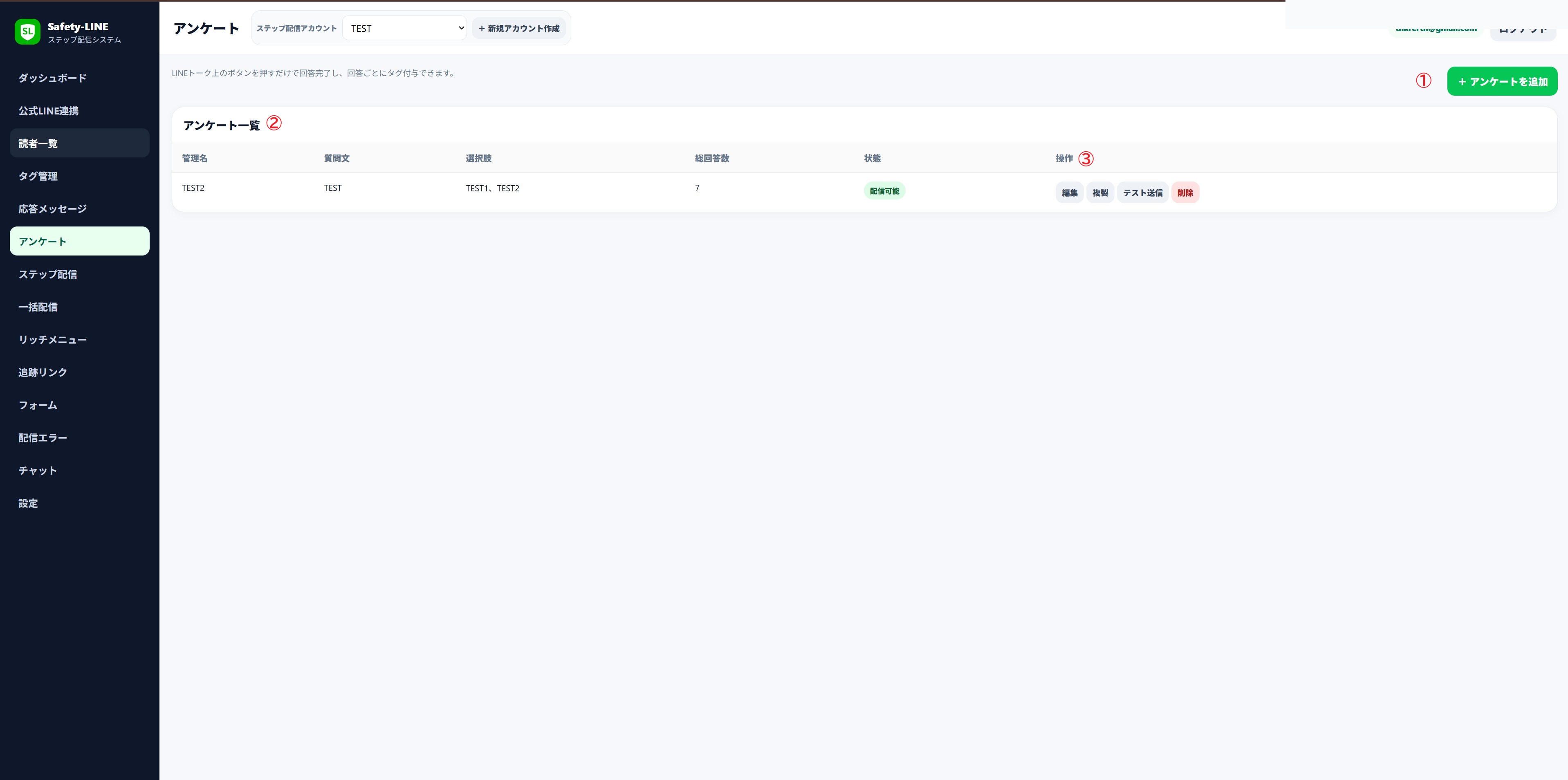Click the Safety-LINE SL logo icon

point(27,31)
